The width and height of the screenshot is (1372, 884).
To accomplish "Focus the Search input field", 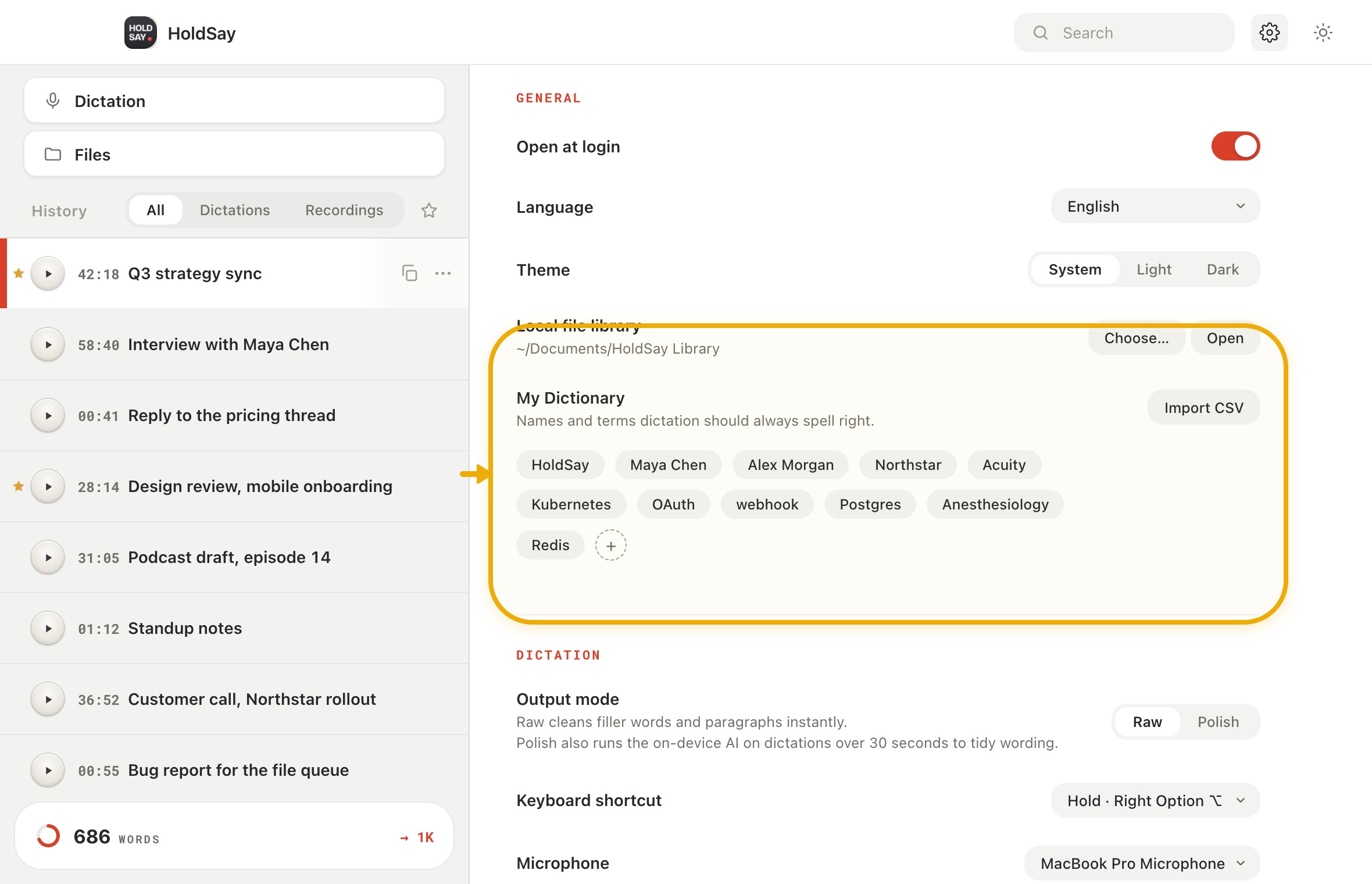I will tap(1124, 33).
